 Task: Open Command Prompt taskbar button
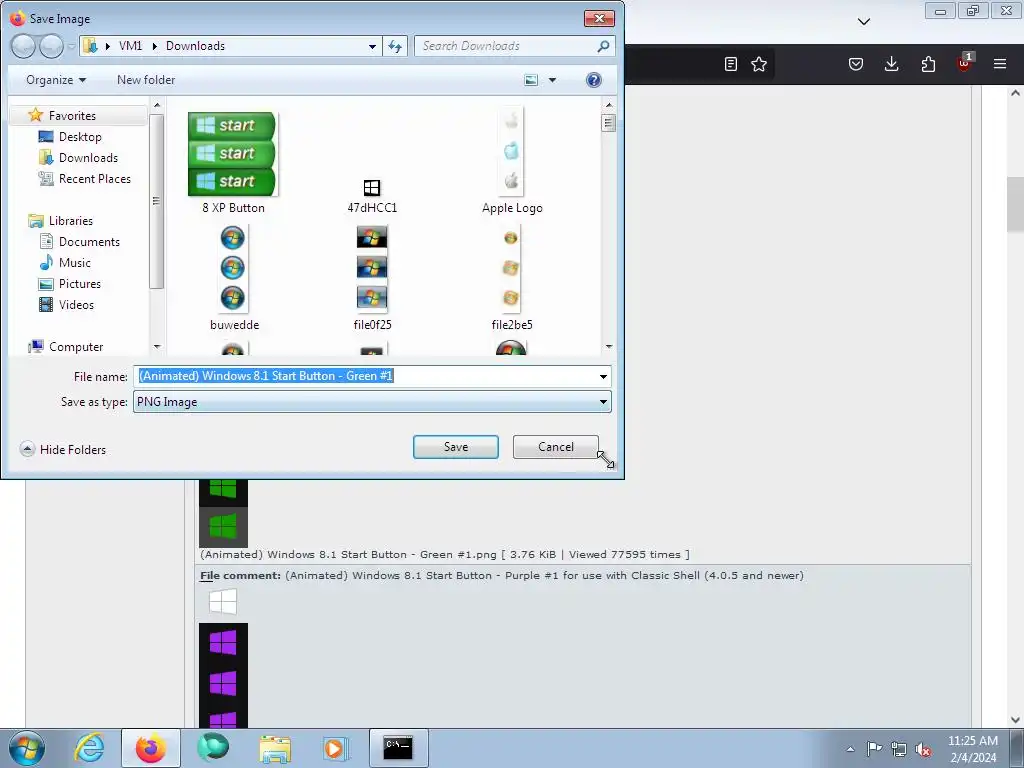pos(398,748)
